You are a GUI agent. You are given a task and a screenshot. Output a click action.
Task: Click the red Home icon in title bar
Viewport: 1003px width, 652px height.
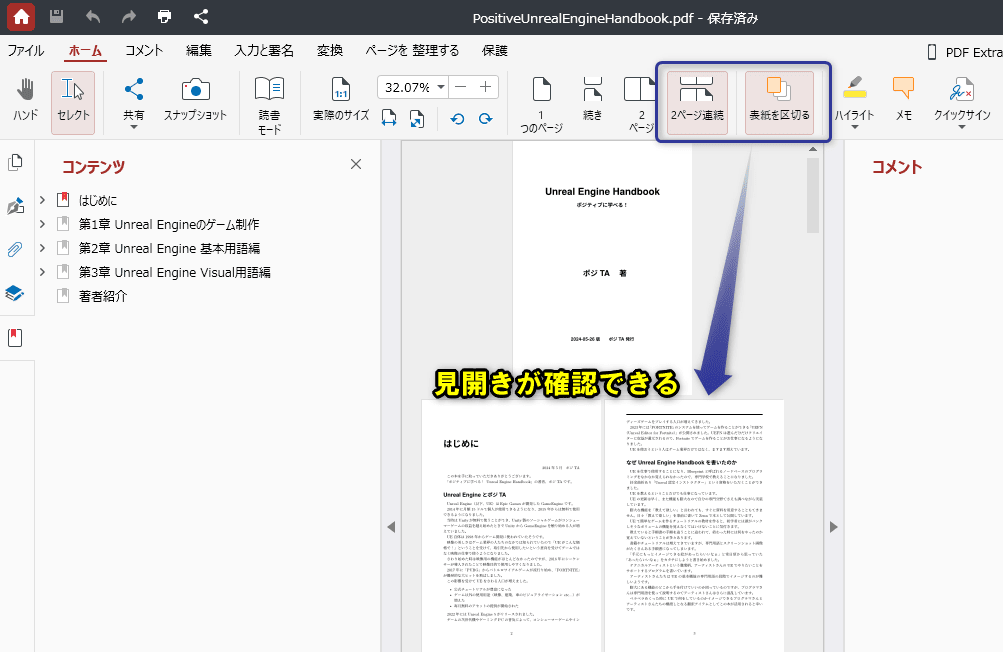point(21,17)
